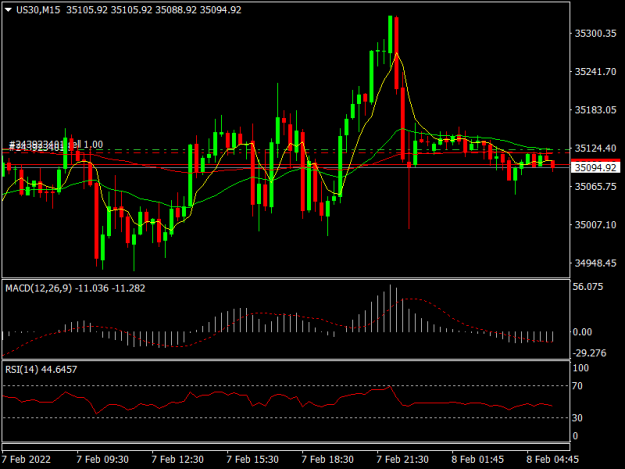
Task: Click price scale value 35007.10
Action: [595, 225]
